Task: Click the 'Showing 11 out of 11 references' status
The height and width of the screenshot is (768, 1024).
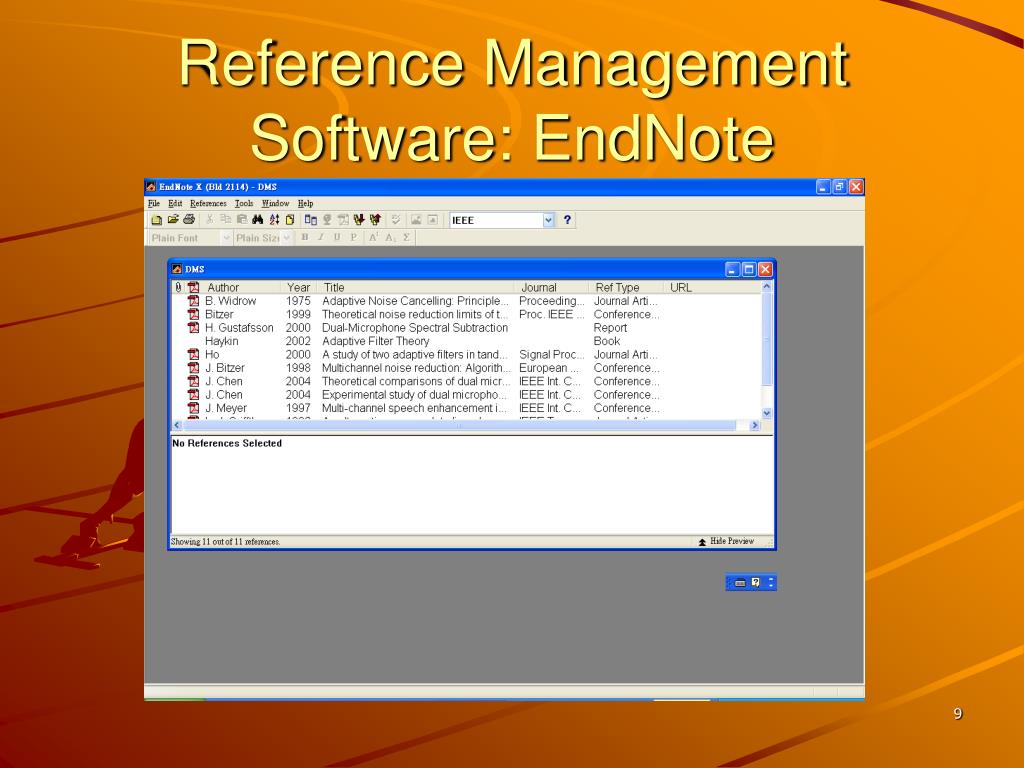Action: click(225, 541)
